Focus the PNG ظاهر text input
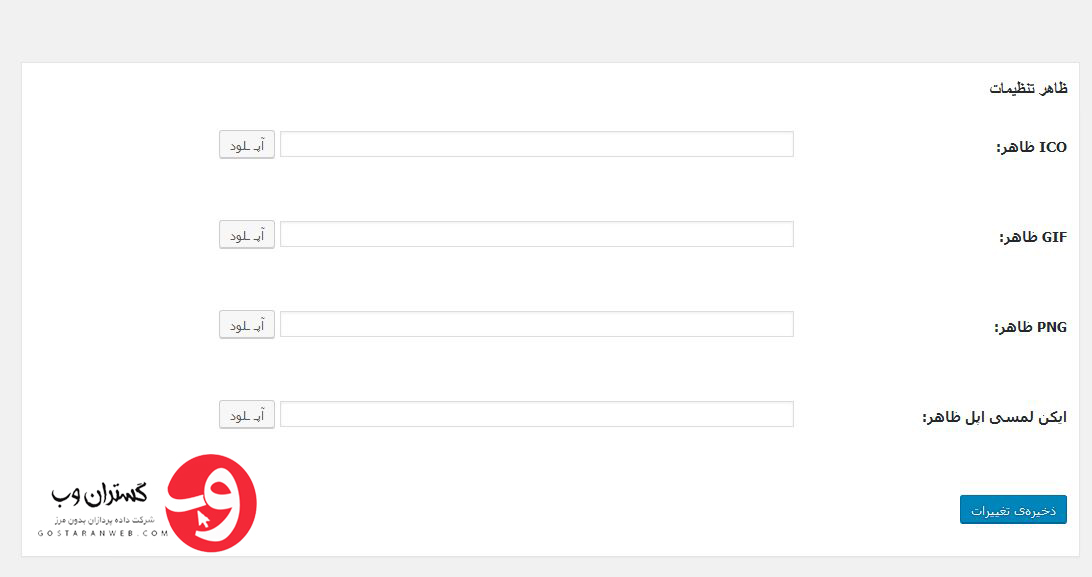The width and height of the screenshot is (1092, 577). [536, 324]
